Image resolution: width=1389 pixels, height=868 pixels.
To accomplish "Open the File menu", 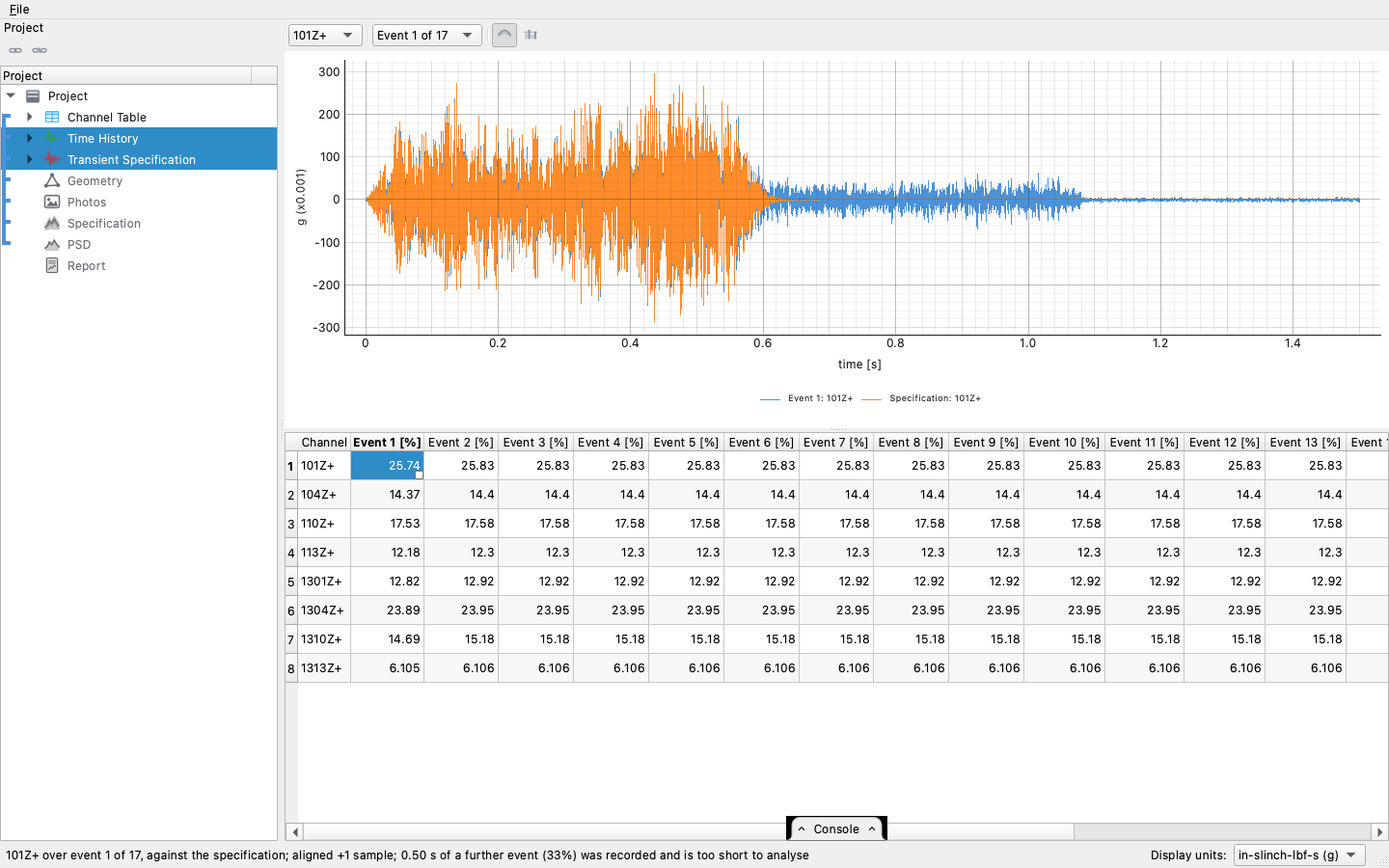I will [x=19, y=9].
